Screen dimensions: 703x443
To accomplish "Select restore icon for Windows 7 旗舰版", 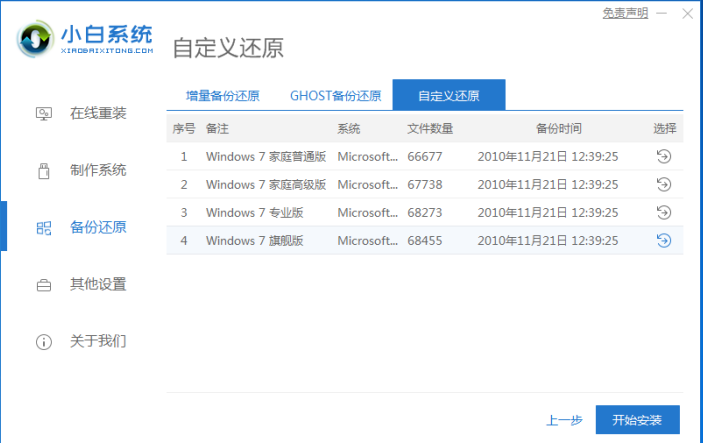I will (663, 240).
